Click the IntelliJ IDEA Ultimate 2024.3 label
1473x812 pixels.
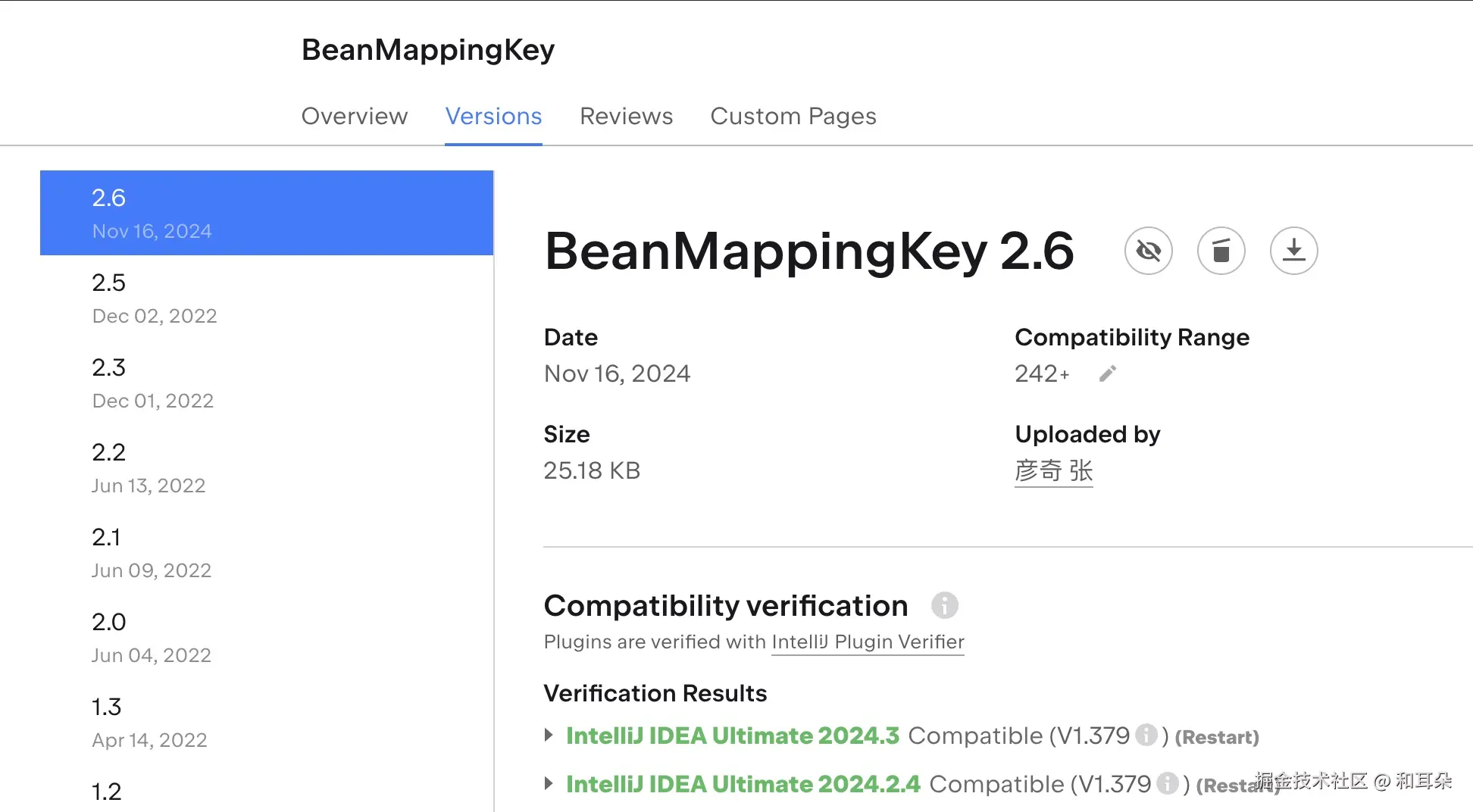coord(732,735)
